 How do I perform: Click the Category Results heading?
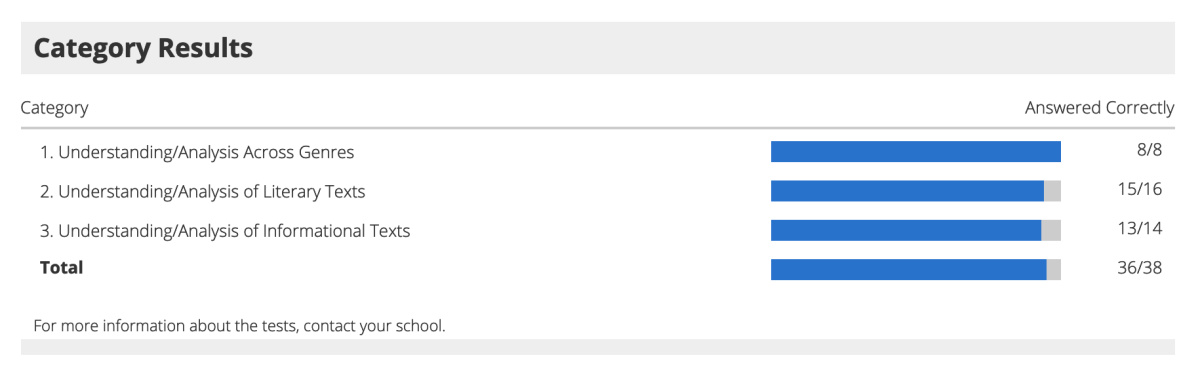pos(143,48)
